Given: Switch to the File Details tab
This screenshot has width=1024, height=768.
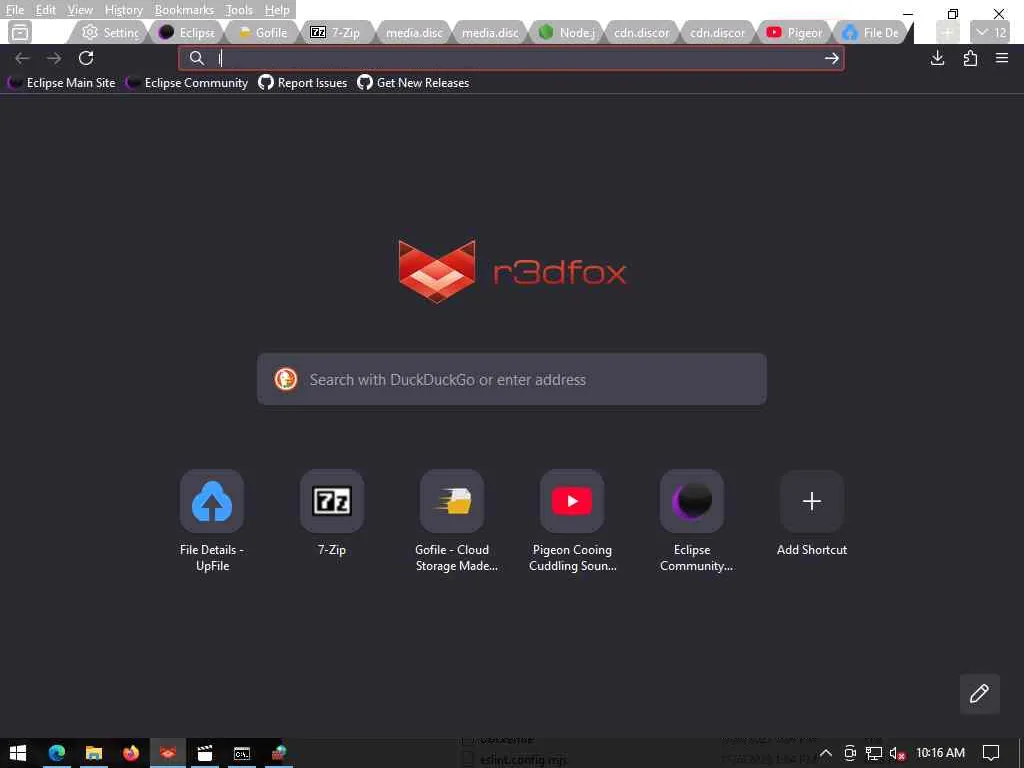Looking at the screenshot, I should [871, 32].
